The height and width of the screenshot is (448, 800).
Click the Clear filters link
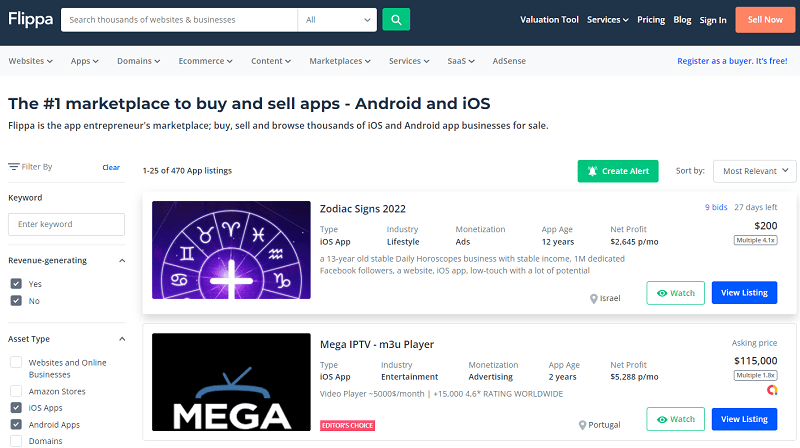(x=111, y=167)
